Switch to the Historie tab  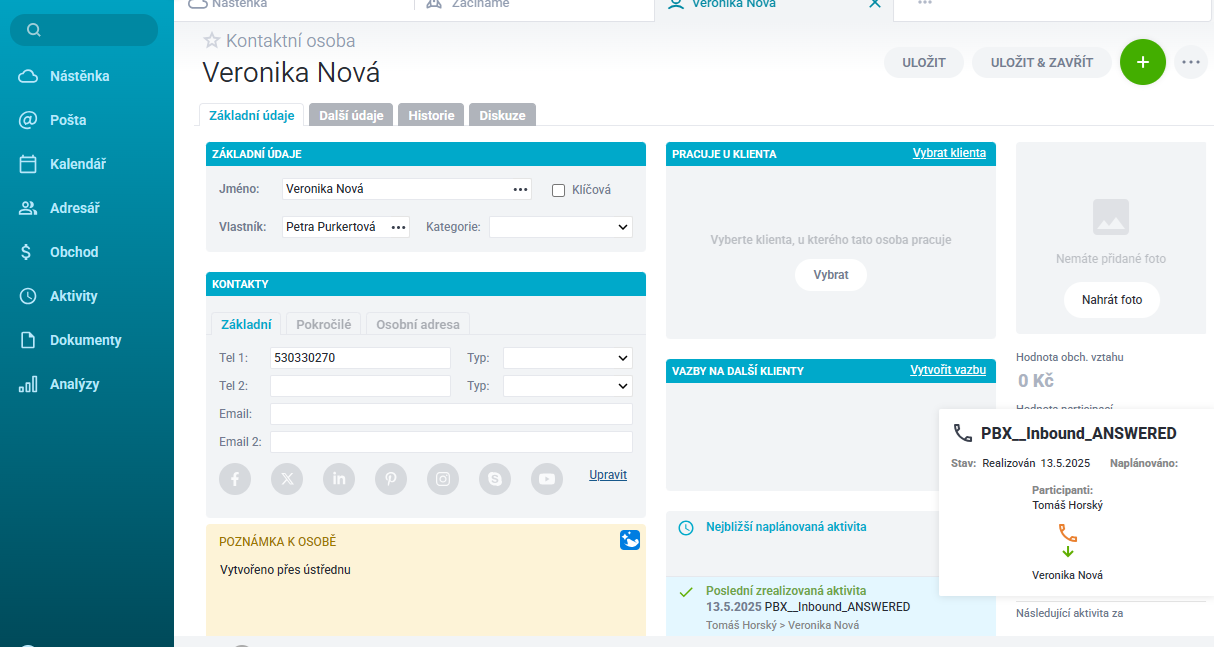point(431,115)
